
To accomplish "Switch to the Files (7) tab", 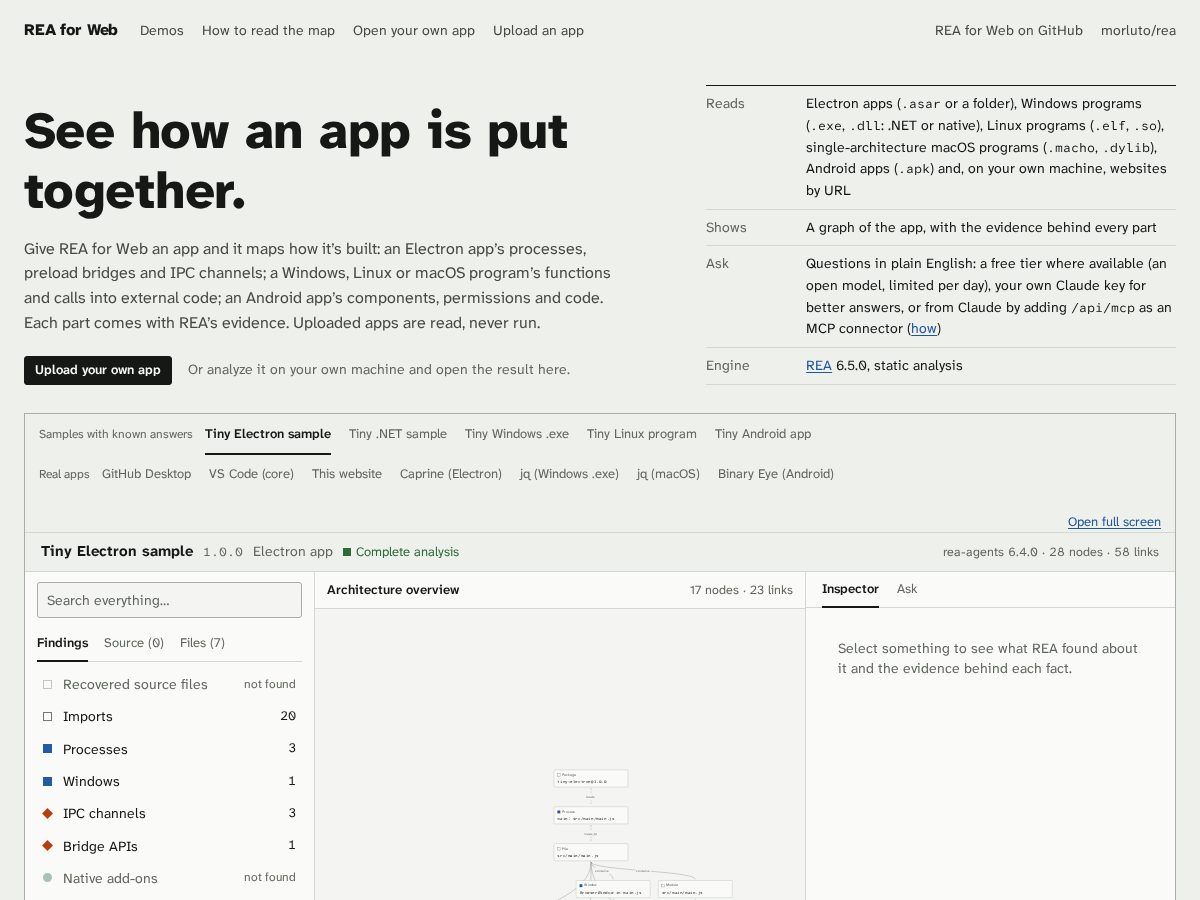I will pos(202,643).
